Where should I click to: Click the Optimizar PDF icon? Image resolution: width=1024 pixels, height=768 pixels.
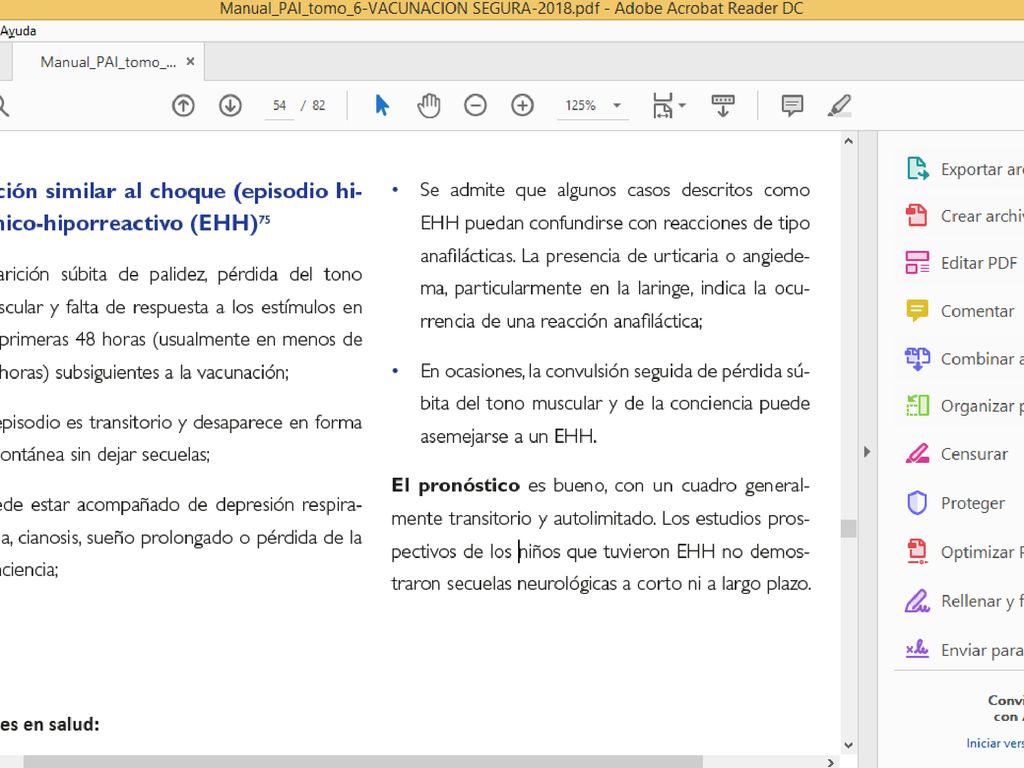(x=918, y=552)
